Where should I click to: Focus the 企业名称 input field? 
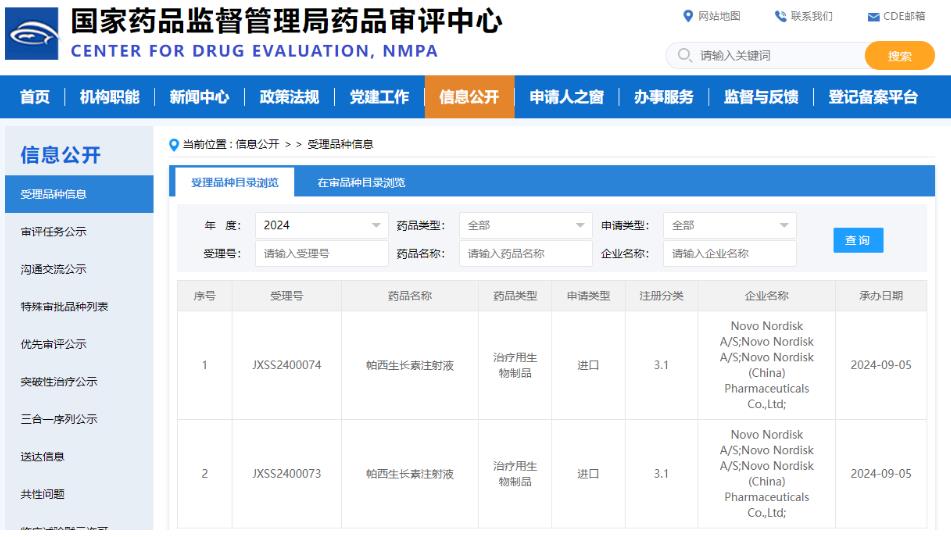729,254
